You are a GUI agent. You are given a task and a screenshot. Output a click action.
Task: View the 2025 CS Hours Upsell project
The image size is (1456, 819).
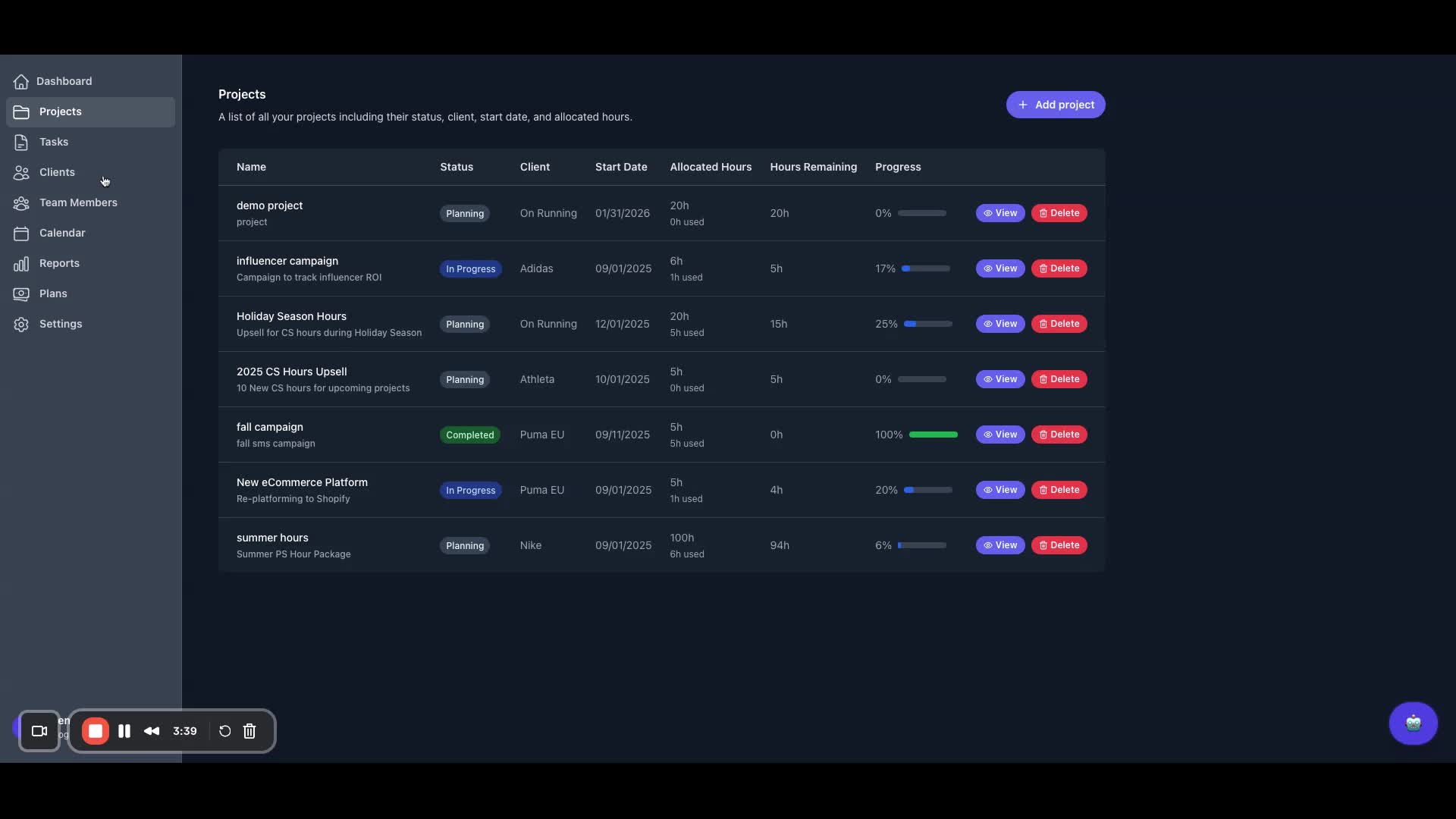1000,379
